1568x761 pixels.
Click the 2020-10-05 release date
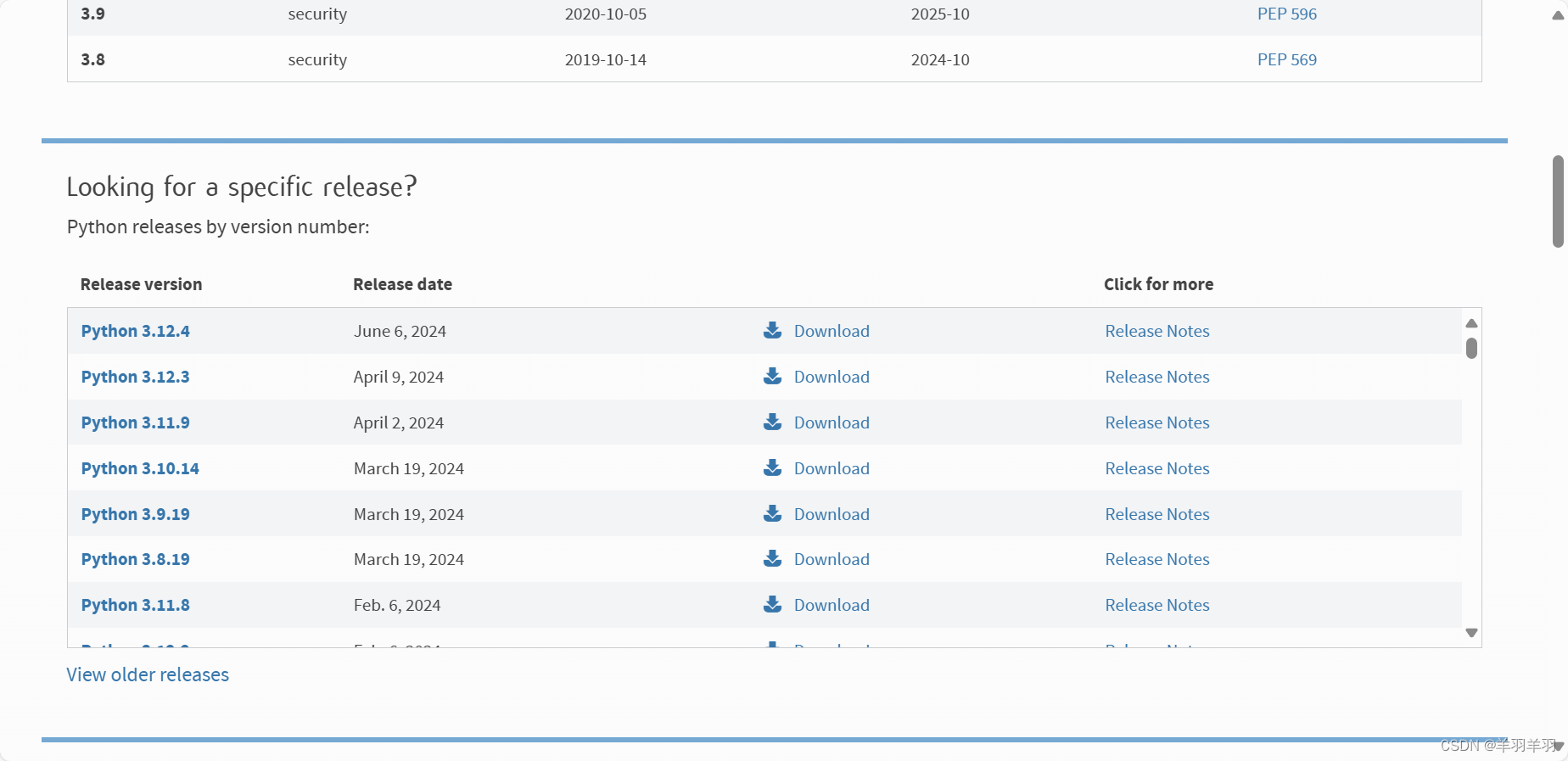click(x=606, y=14)
